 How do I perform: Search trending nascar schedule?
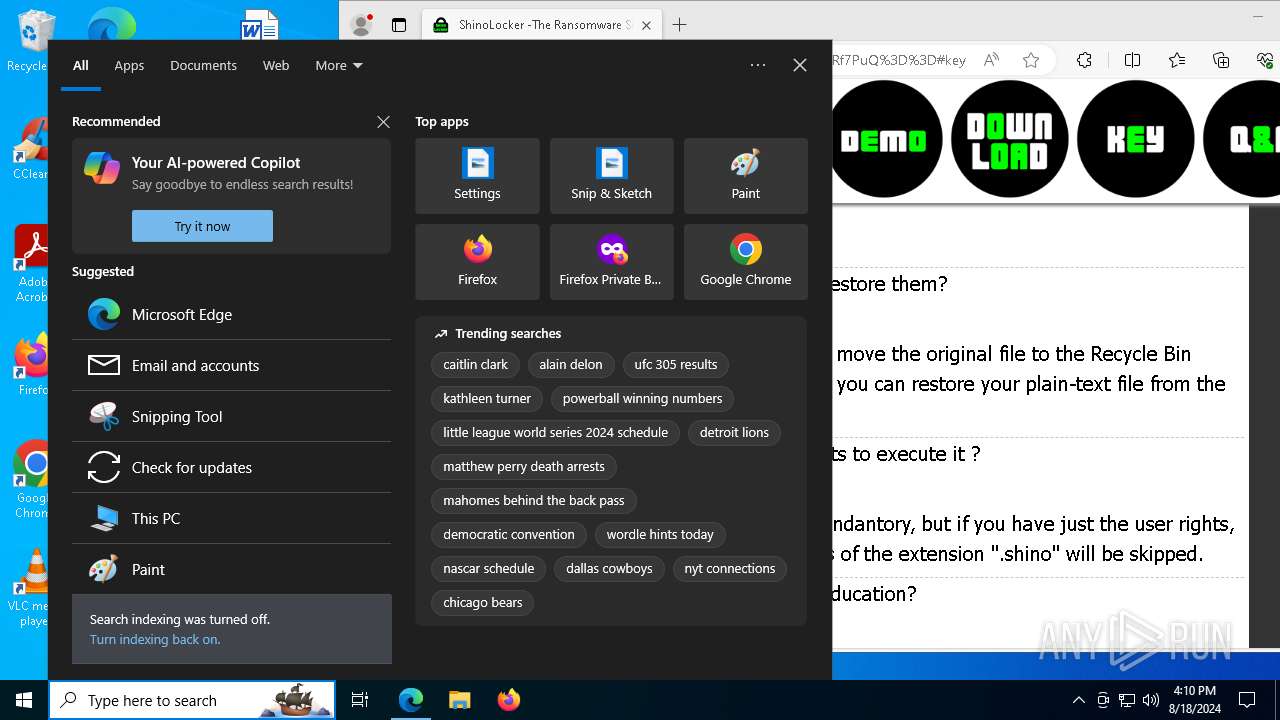point(489,568)
